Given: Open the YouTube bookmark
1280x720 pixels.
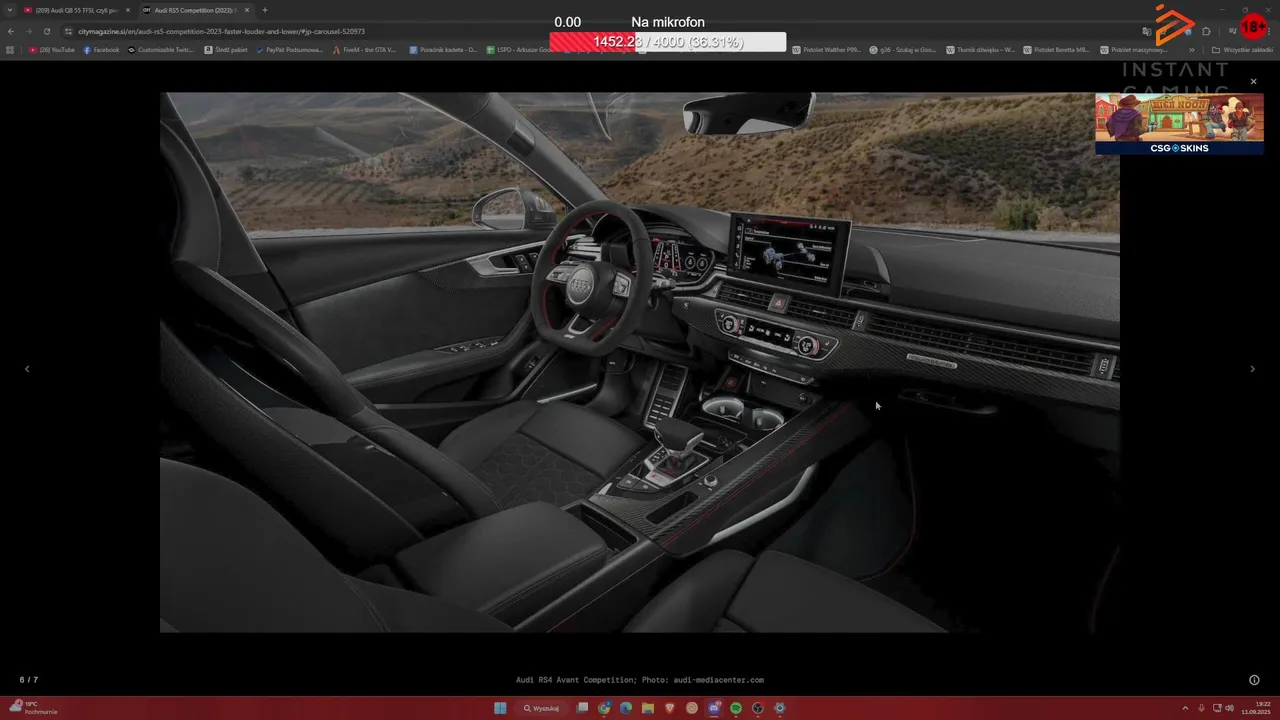Looking at the screenshot, I should (x=52, y=49).
